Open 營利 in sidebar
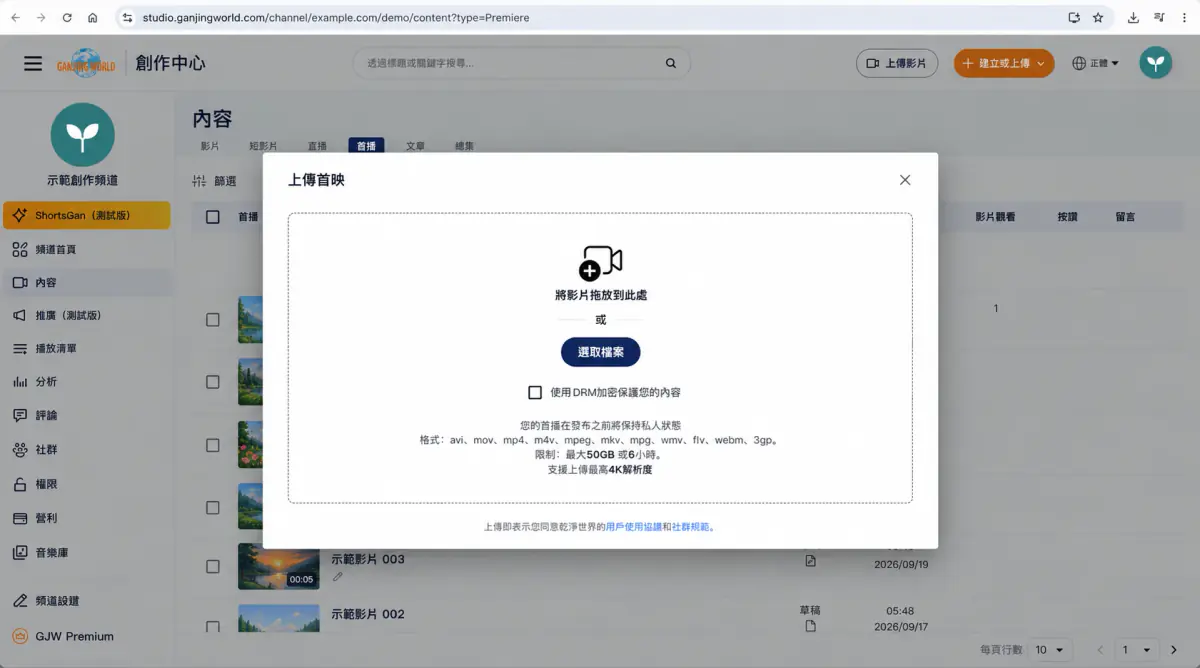Screen dimensions: 1200x668 tap(86, 518)
